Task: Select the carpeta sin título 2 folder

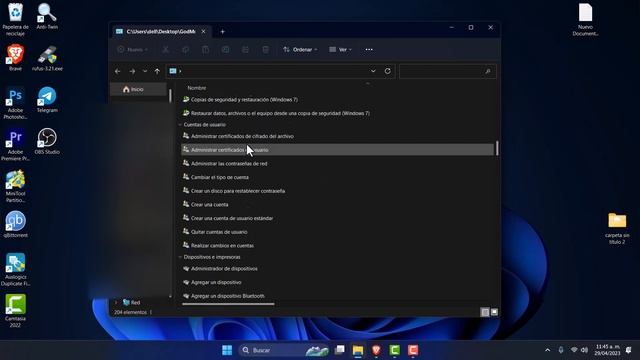Action: click(x=617, y=229)
